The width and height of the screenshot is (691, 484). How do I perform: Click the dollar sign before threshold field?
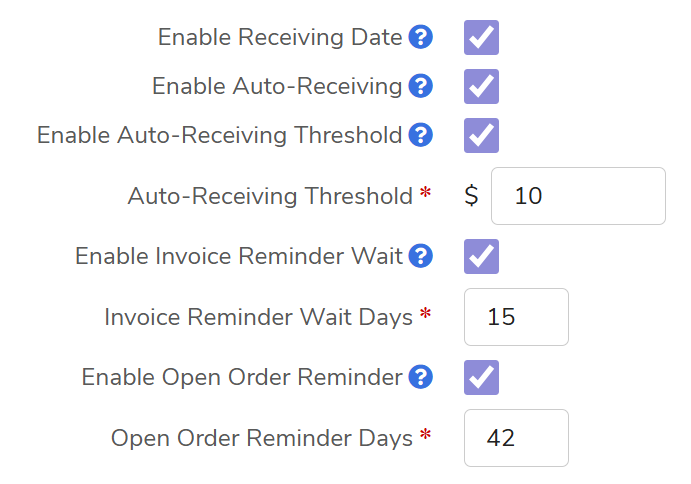(472, 196)
